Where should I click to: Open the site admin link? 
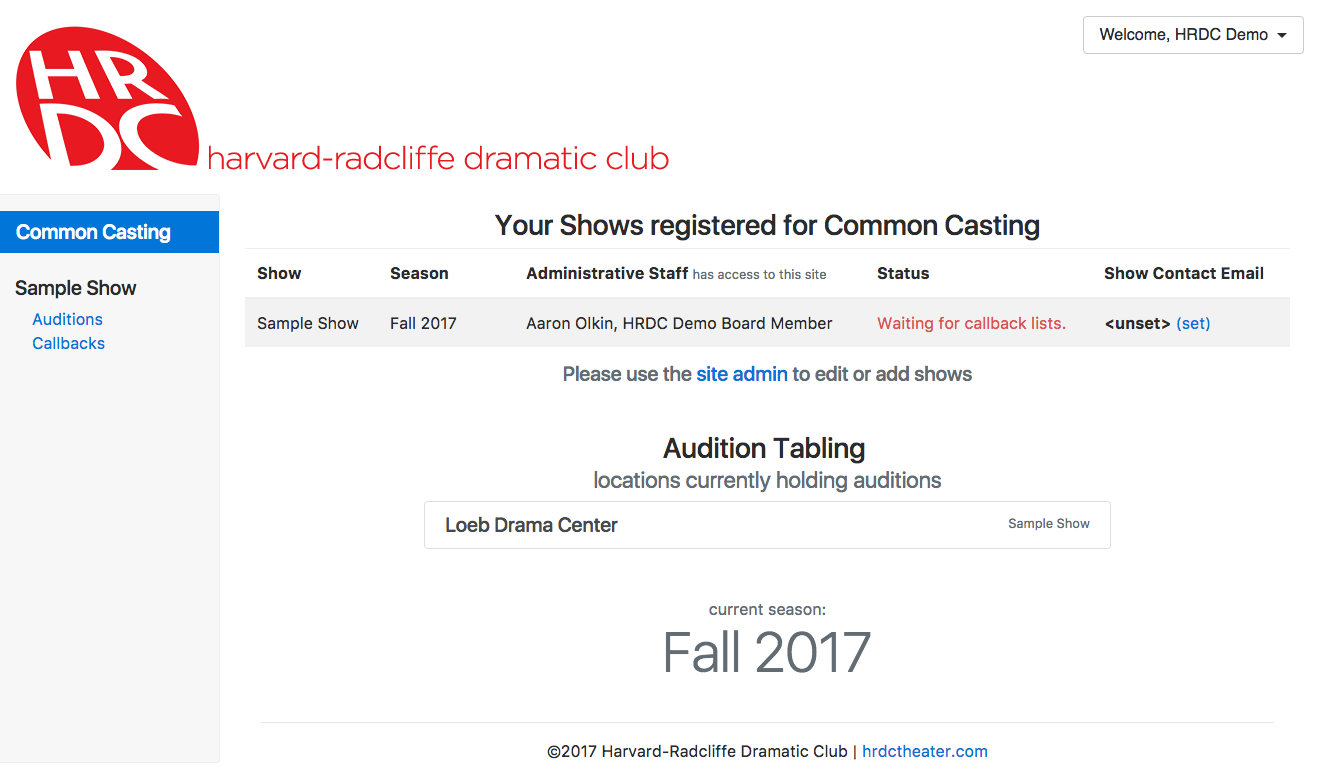point(742,374)
